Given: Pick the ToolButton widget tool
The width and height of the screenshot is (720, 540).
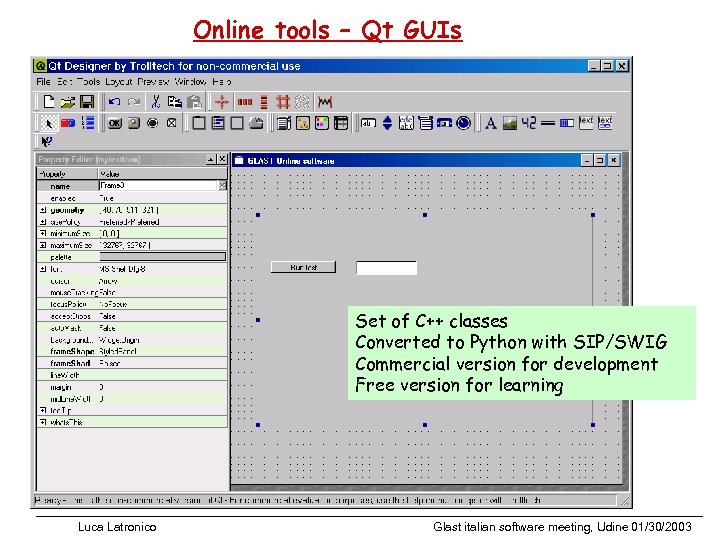Looking at the screenshot, I should click(134, 123).
